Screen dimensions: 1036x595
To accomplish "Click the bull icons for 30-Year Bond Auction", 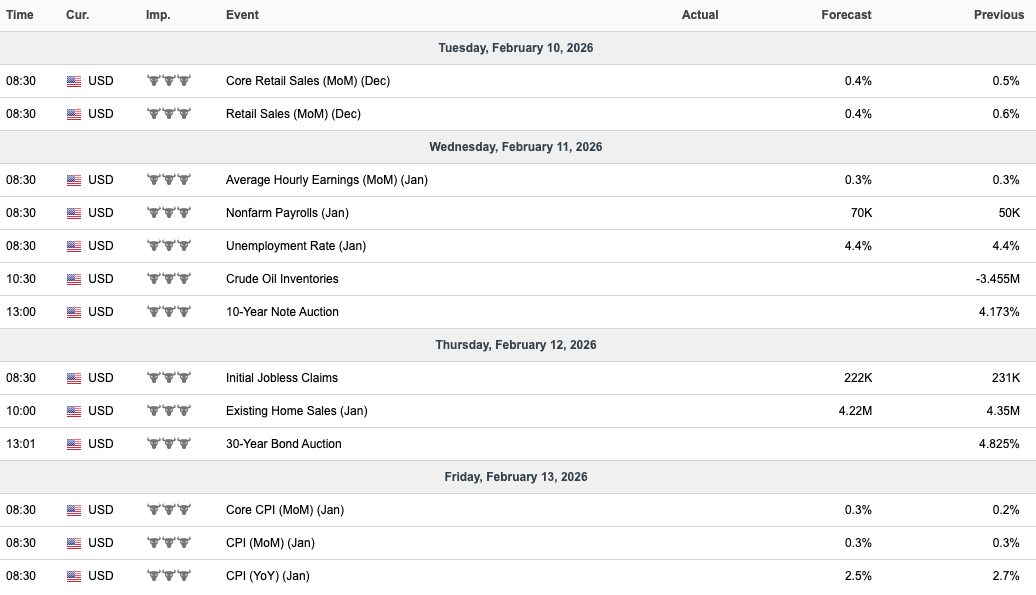I will 168,444.
